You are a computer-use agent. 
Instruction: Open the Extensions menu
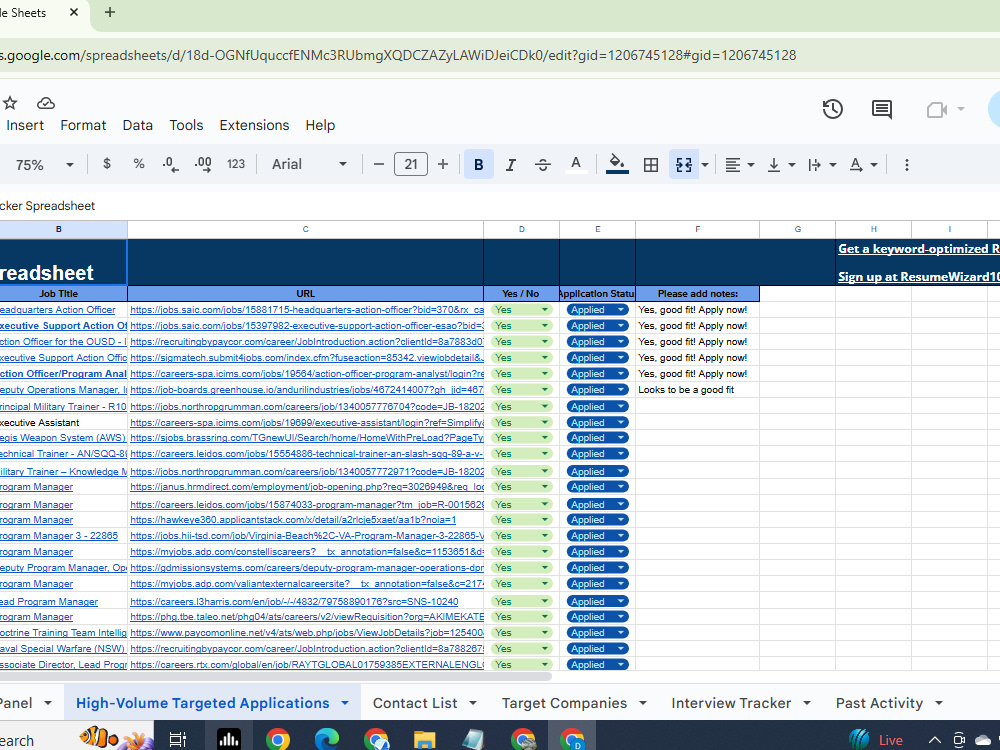(254, 125)
